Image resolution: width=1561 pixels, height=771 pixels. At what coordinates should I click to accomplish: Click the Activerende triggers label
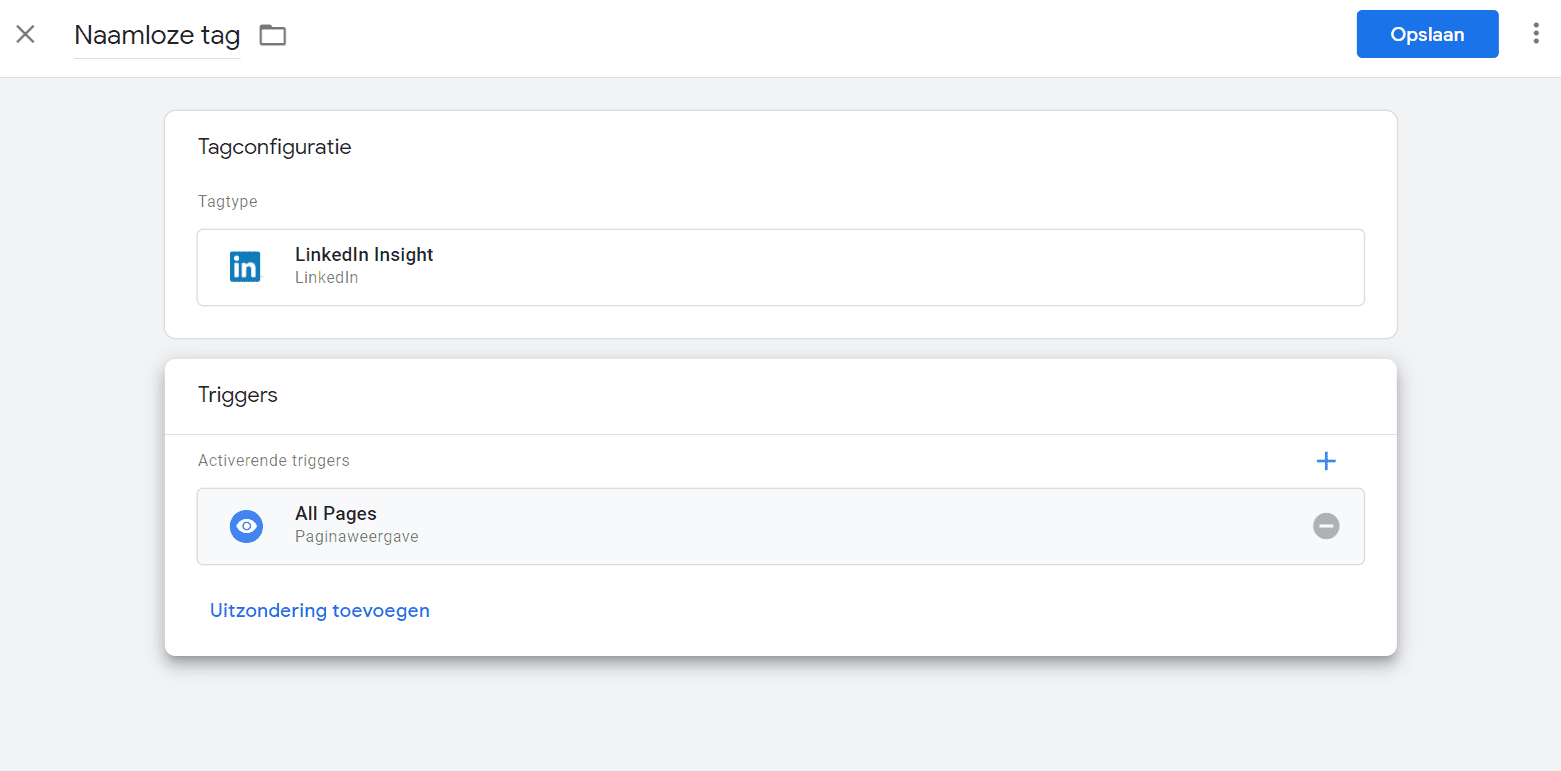(x=274, y=461)
